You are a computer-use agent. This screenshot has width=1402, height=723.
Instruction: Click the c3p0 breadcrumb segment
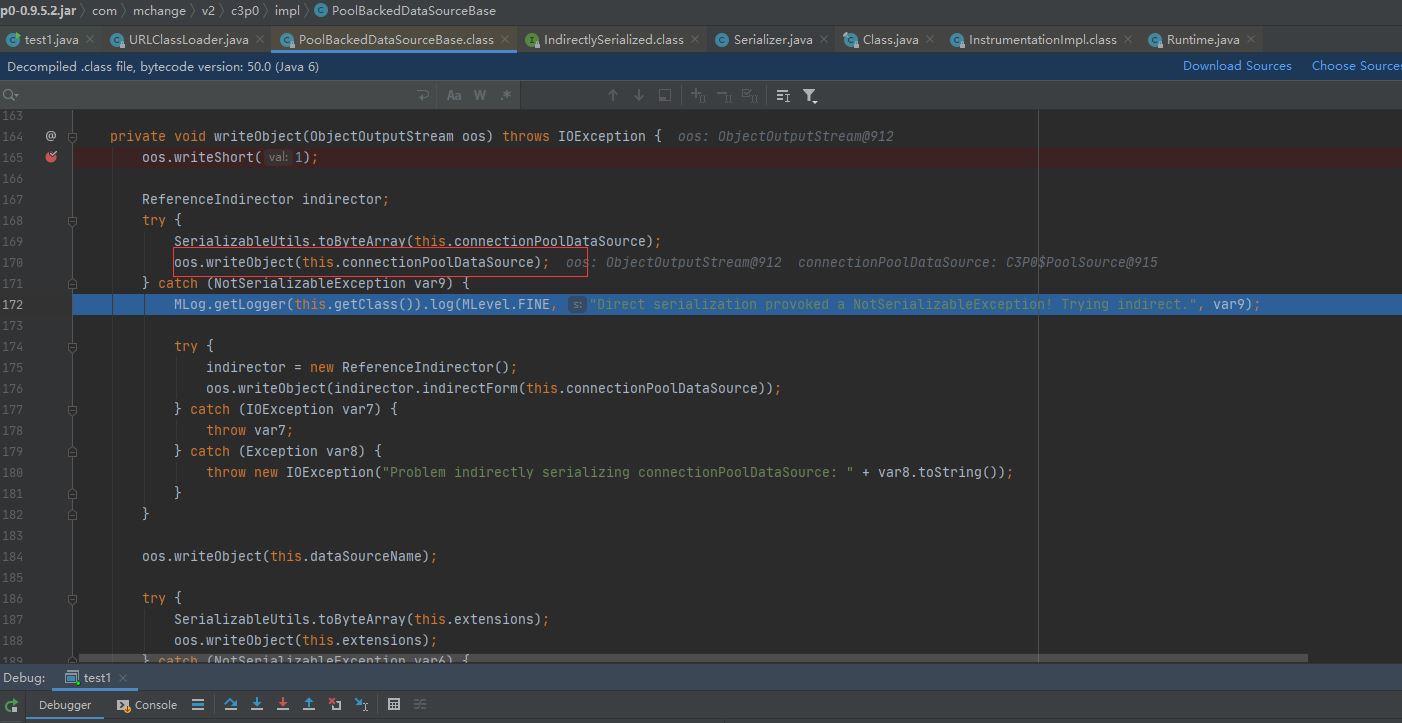(246, 11)
